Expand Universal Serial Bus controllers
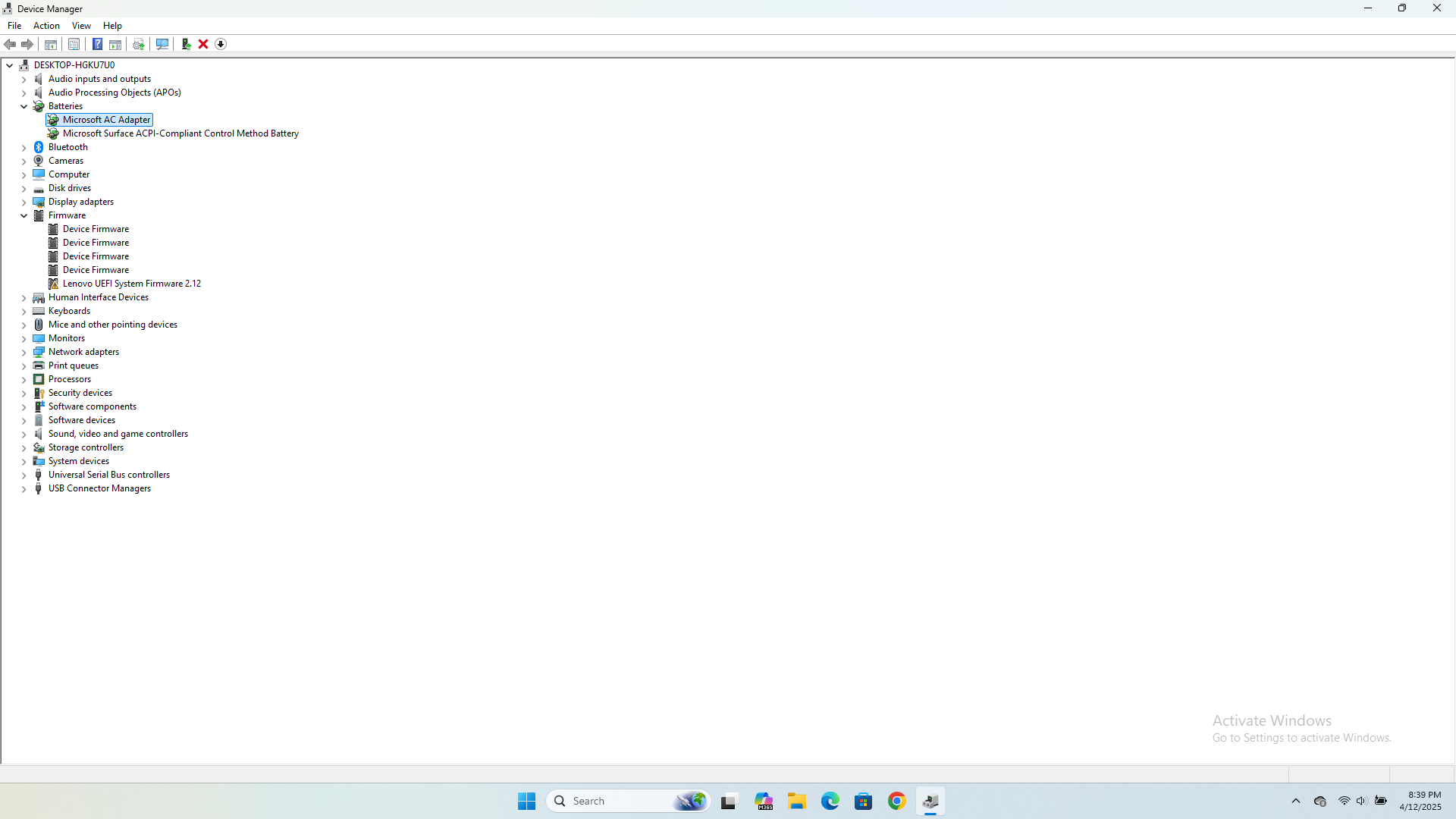 coord(24,475)
